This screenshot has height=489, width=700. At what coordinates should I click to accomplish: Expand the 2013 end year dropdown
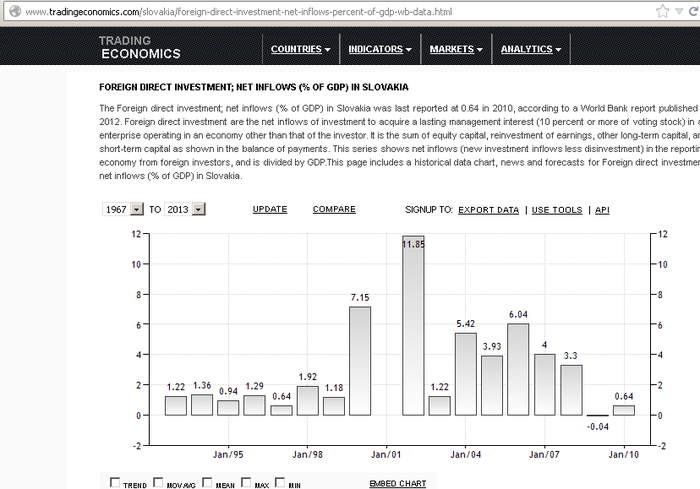coord(199,209)
